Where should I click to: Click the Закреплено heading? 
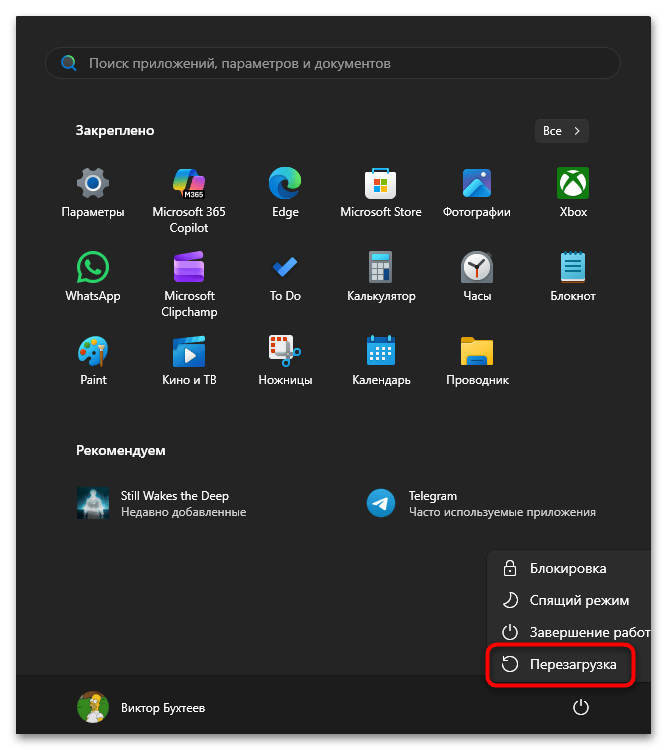click(x=115, y=131)
